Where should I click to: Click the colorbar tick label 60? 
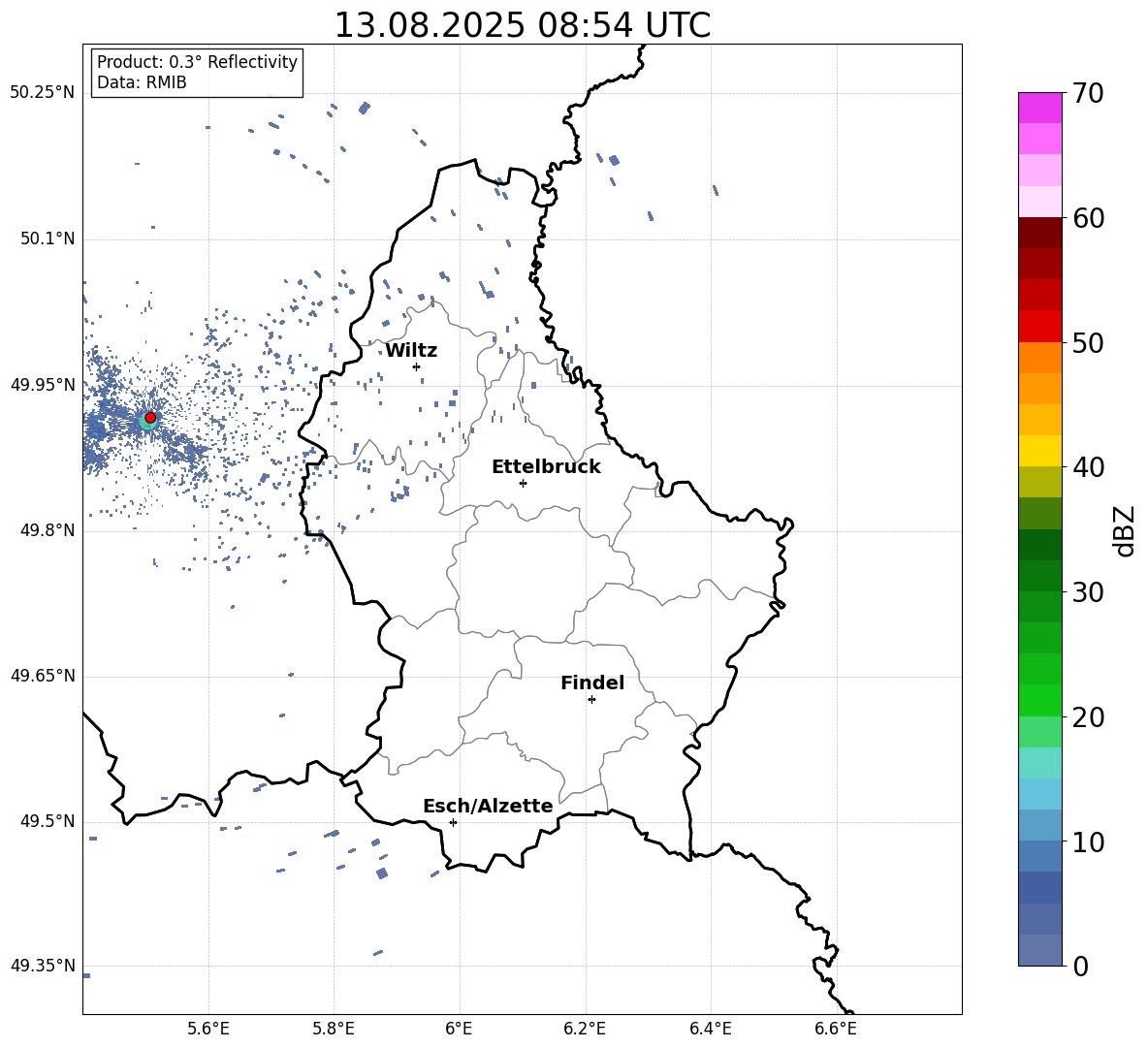[1089, 218]
